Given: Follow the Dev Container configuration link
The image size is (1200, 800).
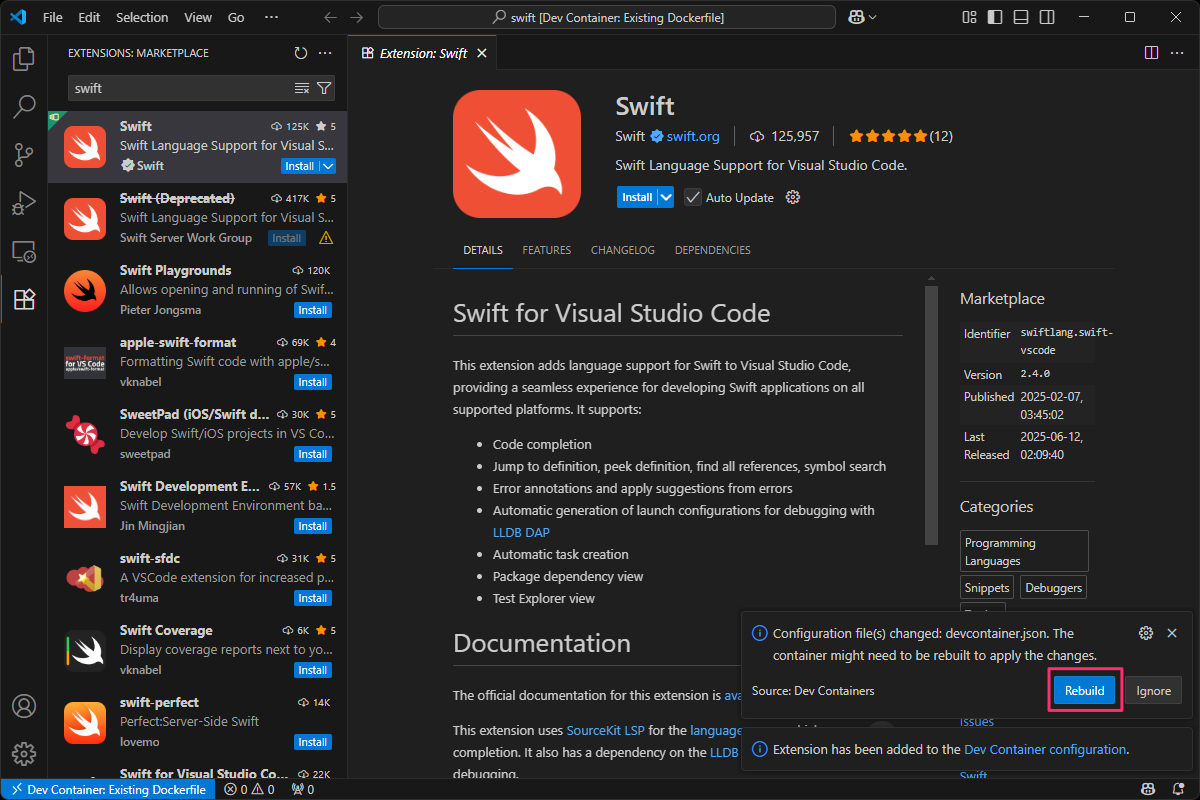Looking at the screenshot, I should click(x=1045, y=749).
